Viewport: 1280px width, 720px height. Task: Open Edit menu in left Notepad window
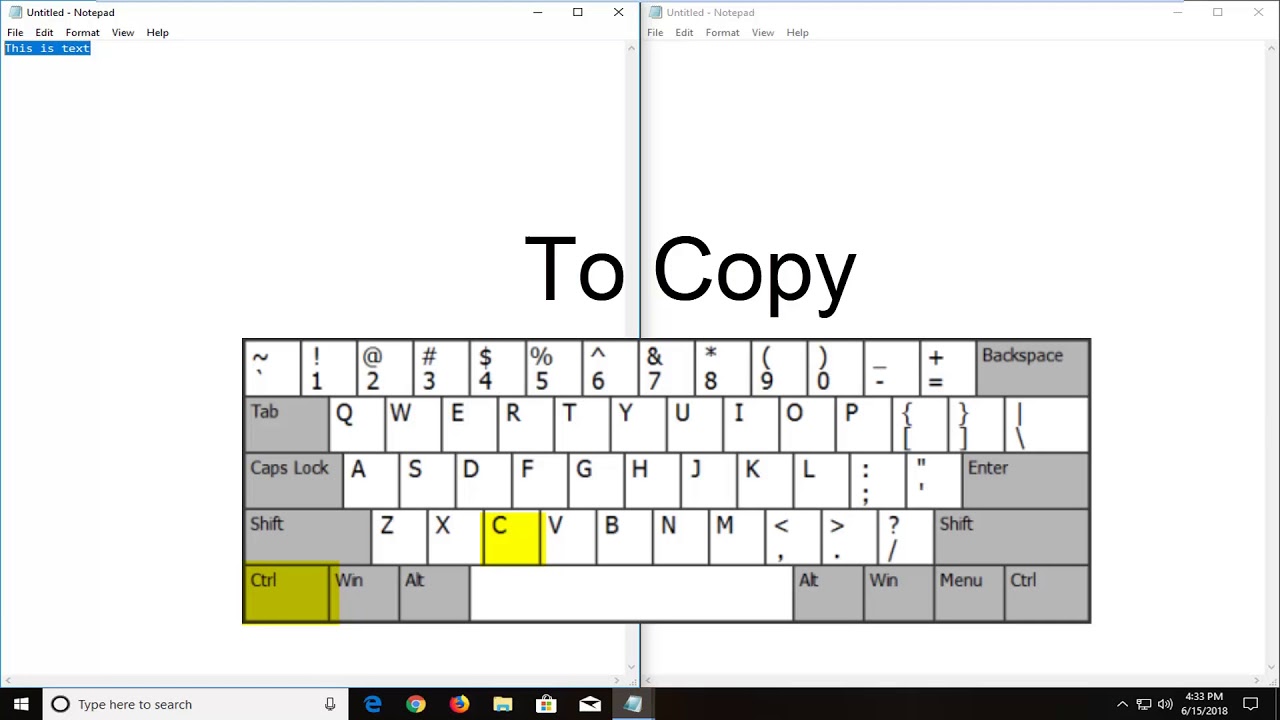pyautogui.click(x=44, y=32)
